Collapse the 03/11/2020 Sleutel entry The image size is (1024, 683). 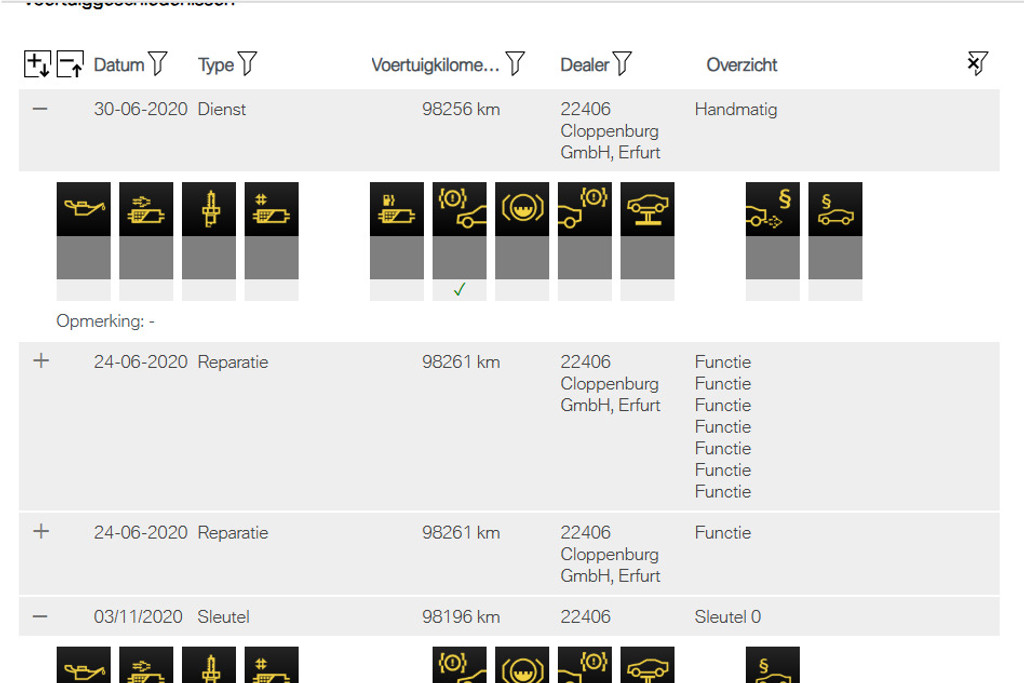click(40, 616)
